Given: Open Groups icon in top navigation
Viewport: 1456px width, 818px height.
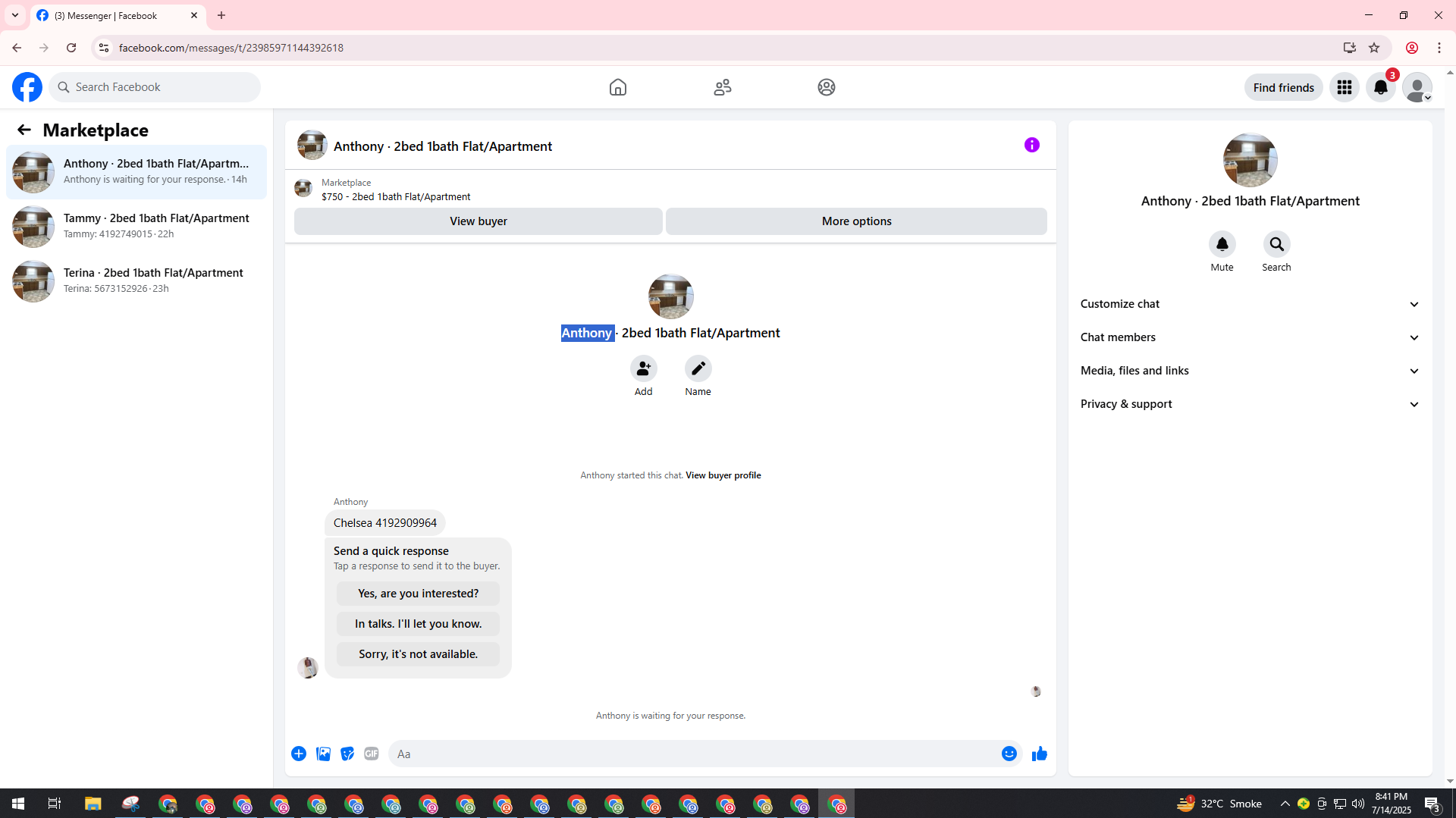Looking at the screenshot, I should point(827,87).
